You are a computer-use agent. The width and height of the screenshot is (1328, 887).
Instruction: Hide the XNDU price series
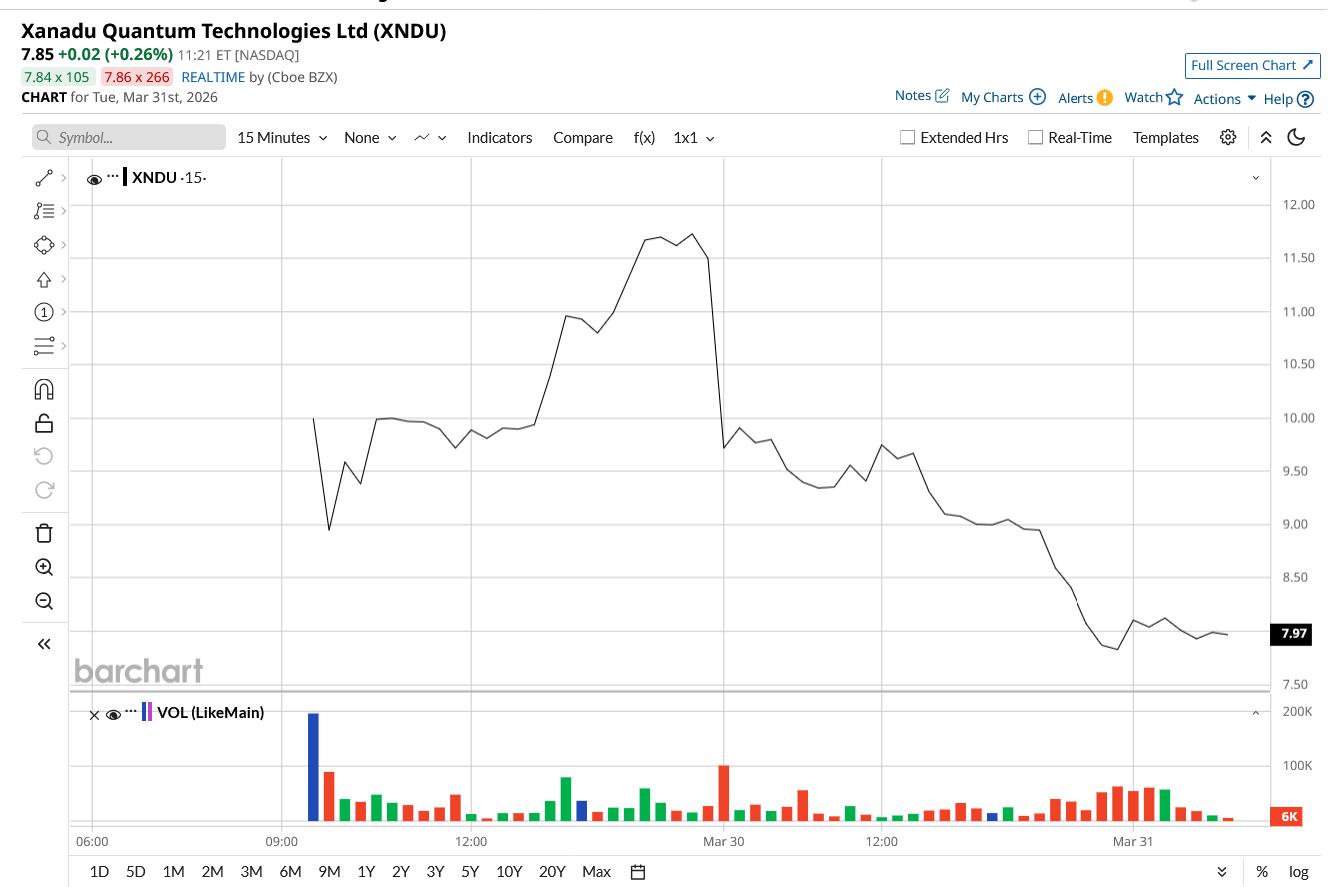94,179
